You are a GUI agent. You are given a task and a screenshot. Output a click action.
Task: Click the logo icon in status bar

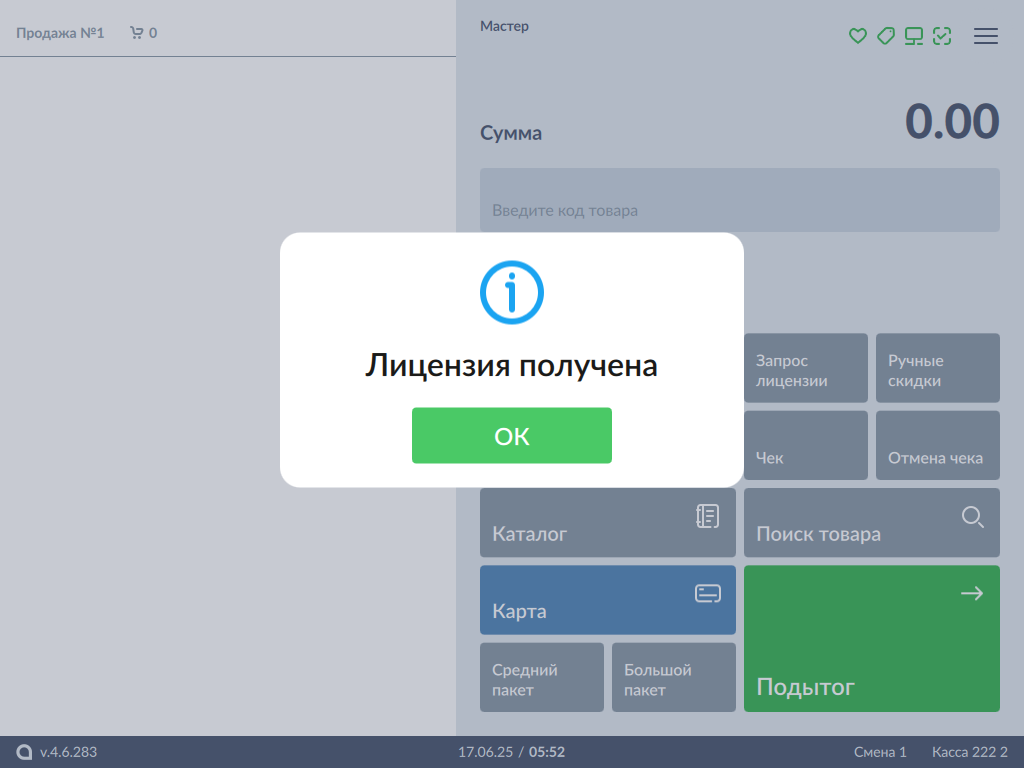tap(24, 752)
